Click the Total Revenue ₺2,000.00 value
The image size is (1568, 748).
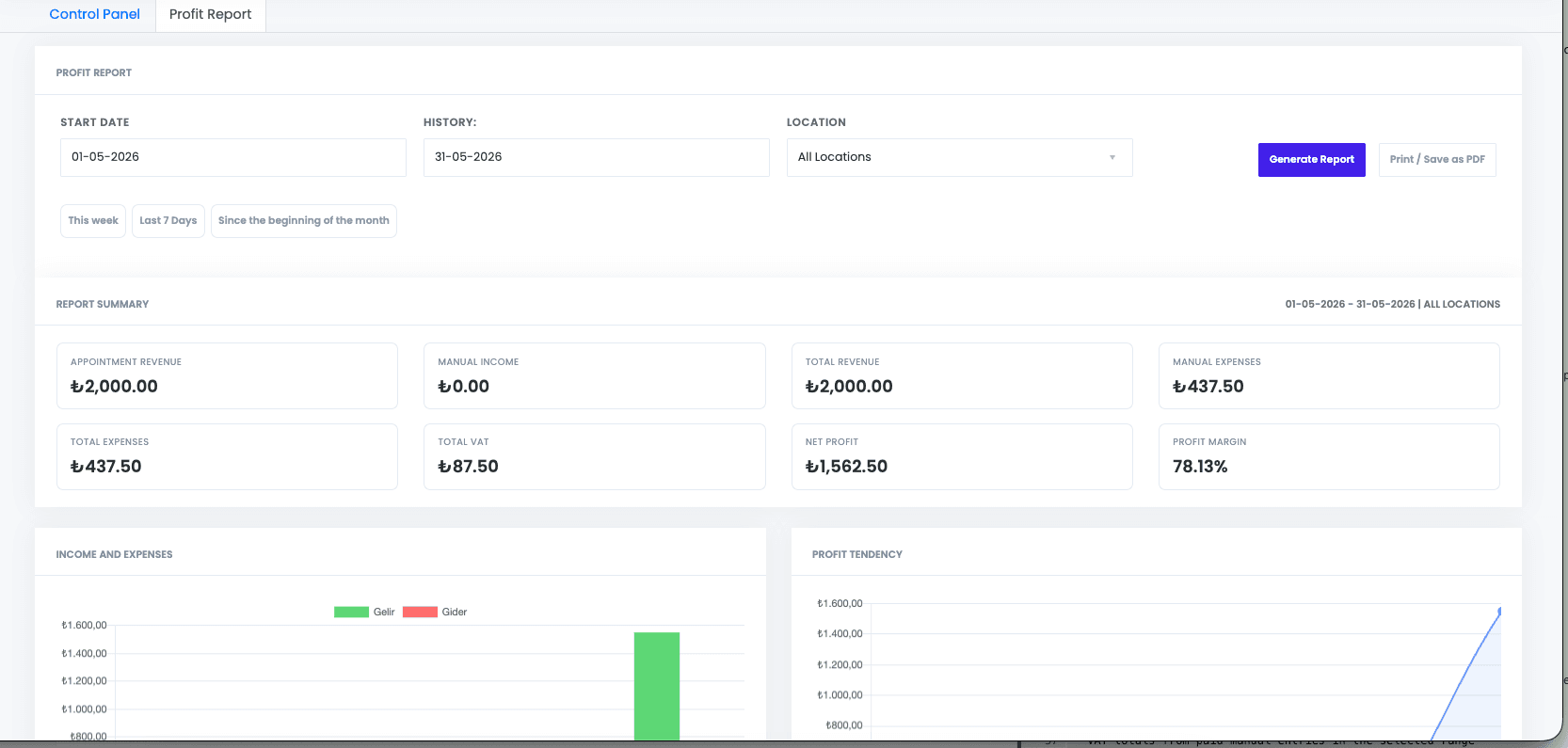849,387
